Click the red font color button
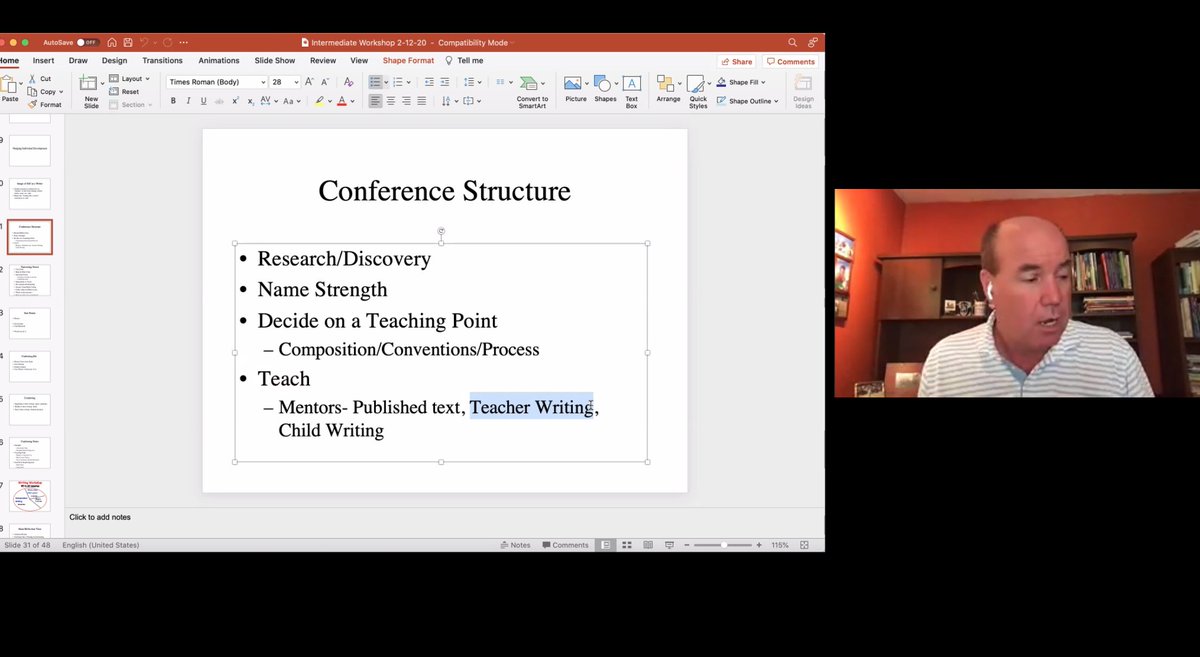1200x657 pixels. click(341, 101)
